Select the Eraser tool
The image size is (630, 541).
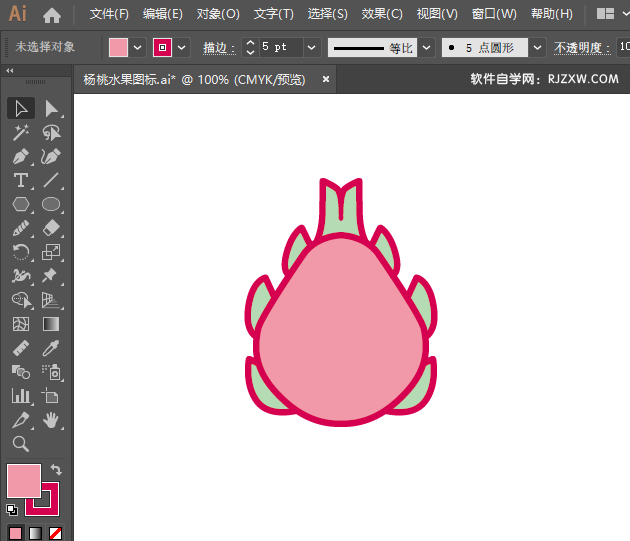coord(51,229)
